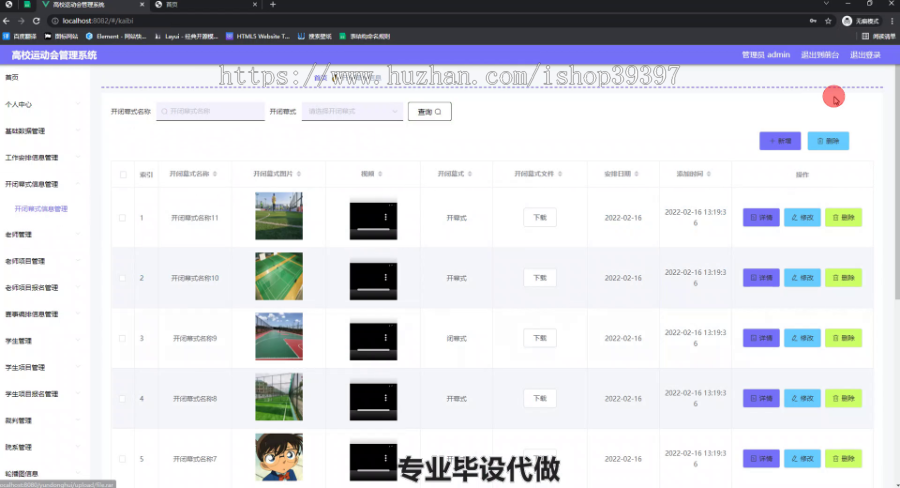Click the purple 新增 add button
This screenshot has width=900, height=488.
click(780, 141)
